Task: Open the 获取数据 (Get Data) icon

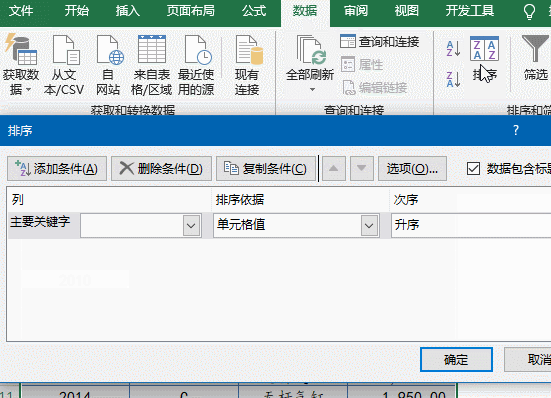Action: click(21, 50)
